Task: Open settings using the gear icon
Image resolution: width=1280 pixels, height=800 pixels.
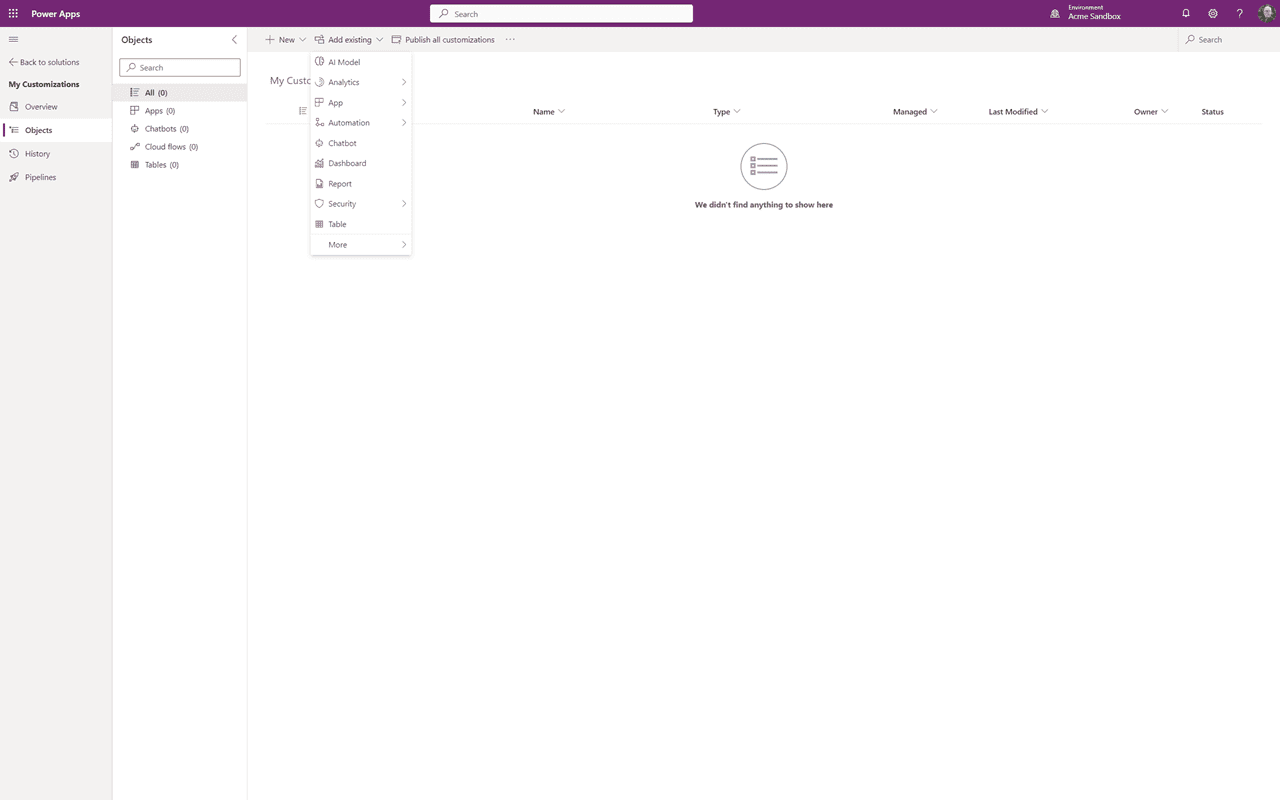Action: (1213, 13)
